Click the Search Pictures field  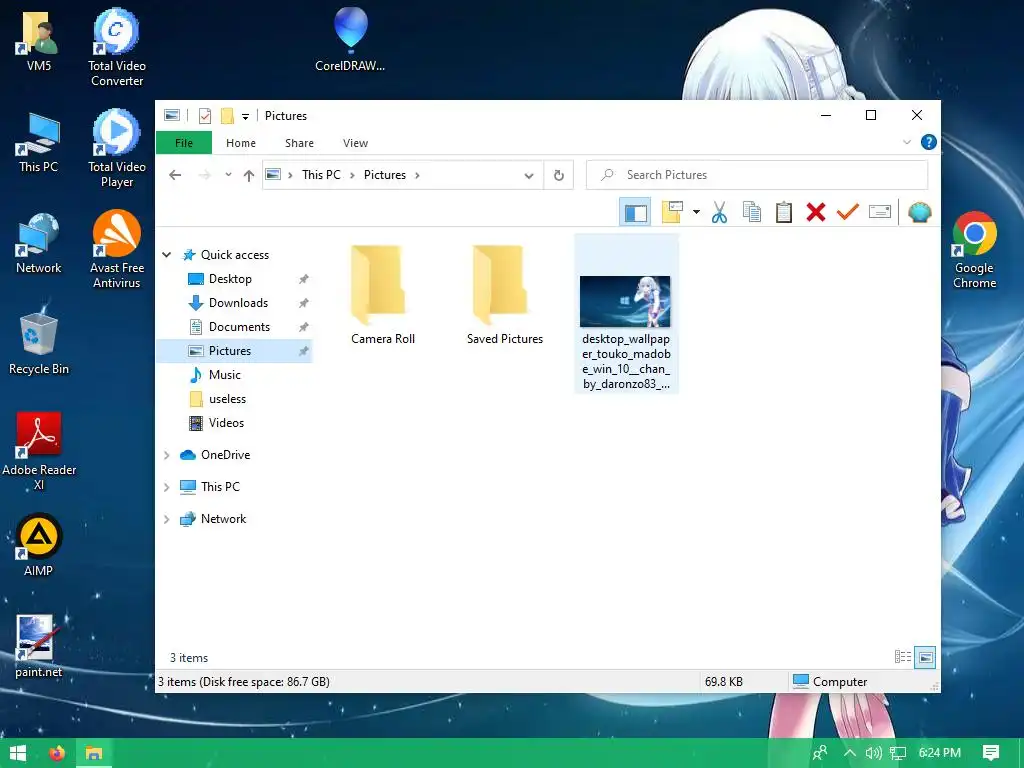point(757,175)
